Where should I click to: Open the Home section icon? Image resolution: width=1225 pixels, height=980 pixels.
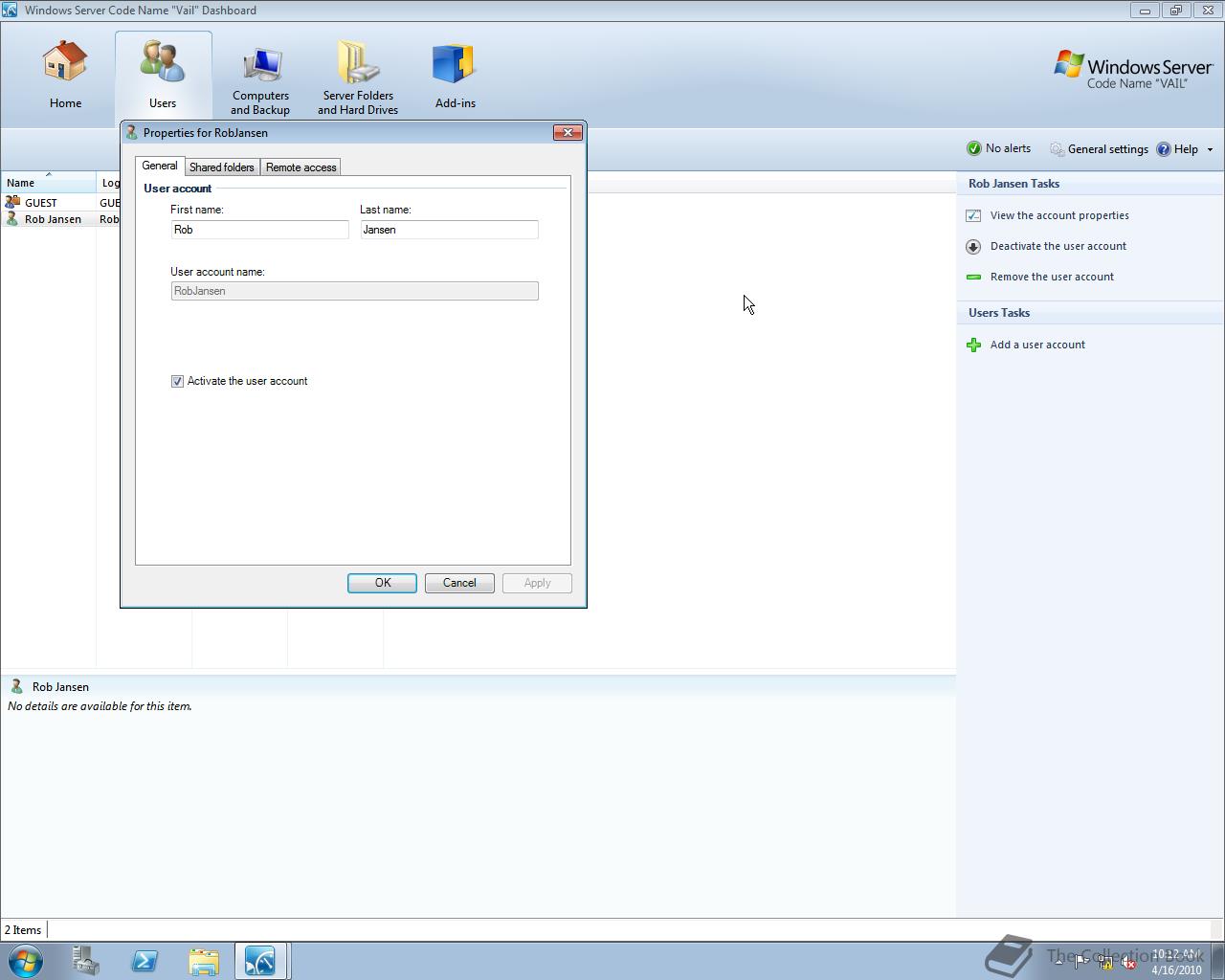(65, 62)
